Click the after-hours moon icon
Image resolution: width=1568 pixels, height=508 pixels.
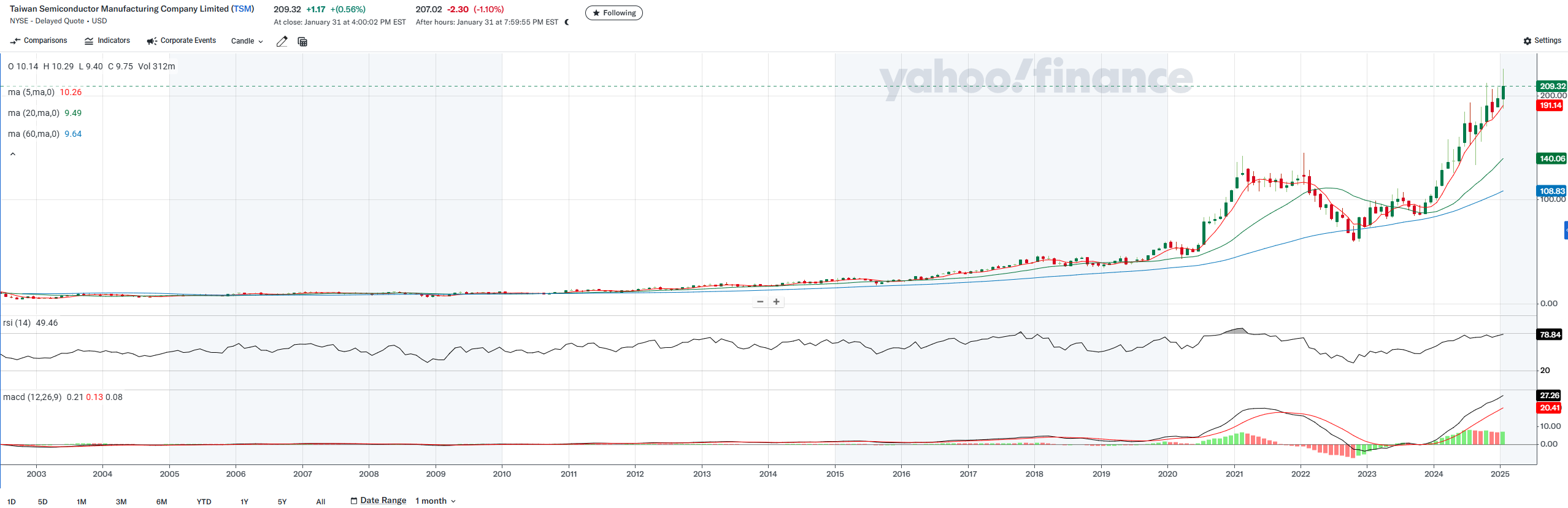pos(566,22)
